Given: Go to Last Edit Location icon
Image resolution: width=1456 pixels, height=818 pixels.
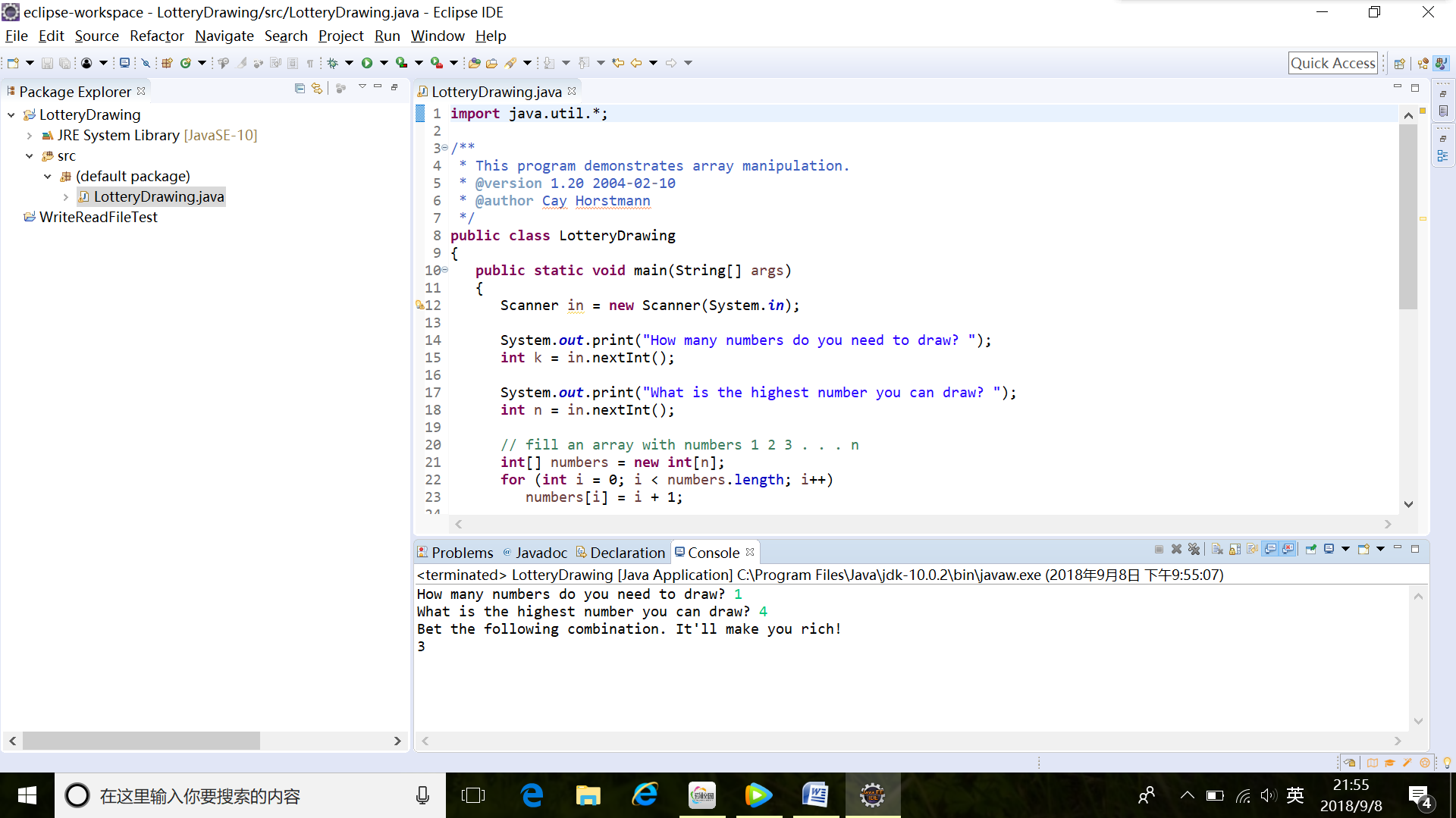Looking at the screenshot, I should coord(618,63).
